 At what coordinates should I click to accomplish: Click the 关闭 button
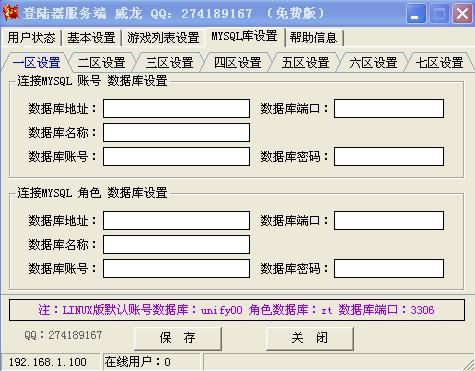(310, 338)
